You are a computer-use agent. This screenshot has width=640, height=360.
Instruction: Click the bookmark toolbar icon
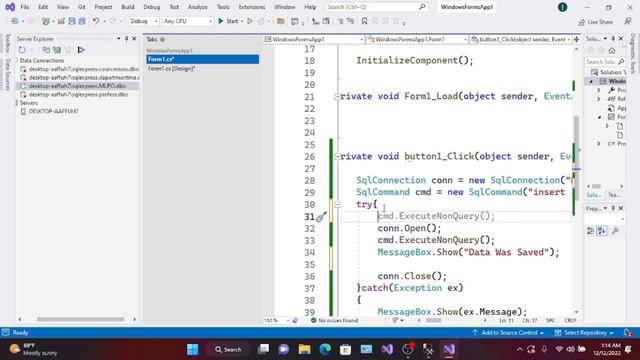click(364, 21)
